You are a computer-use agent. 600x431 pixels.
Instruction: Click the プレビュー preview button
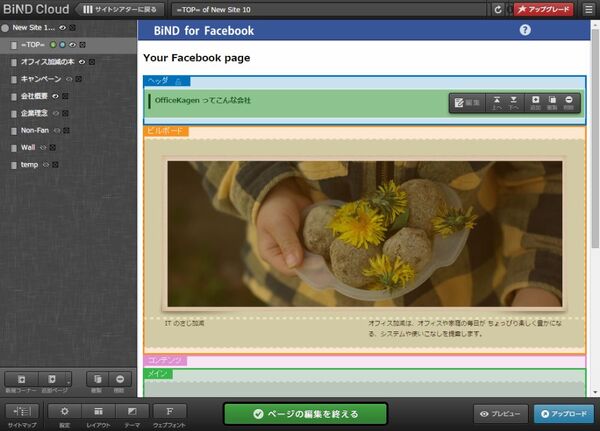click(501, 414)
